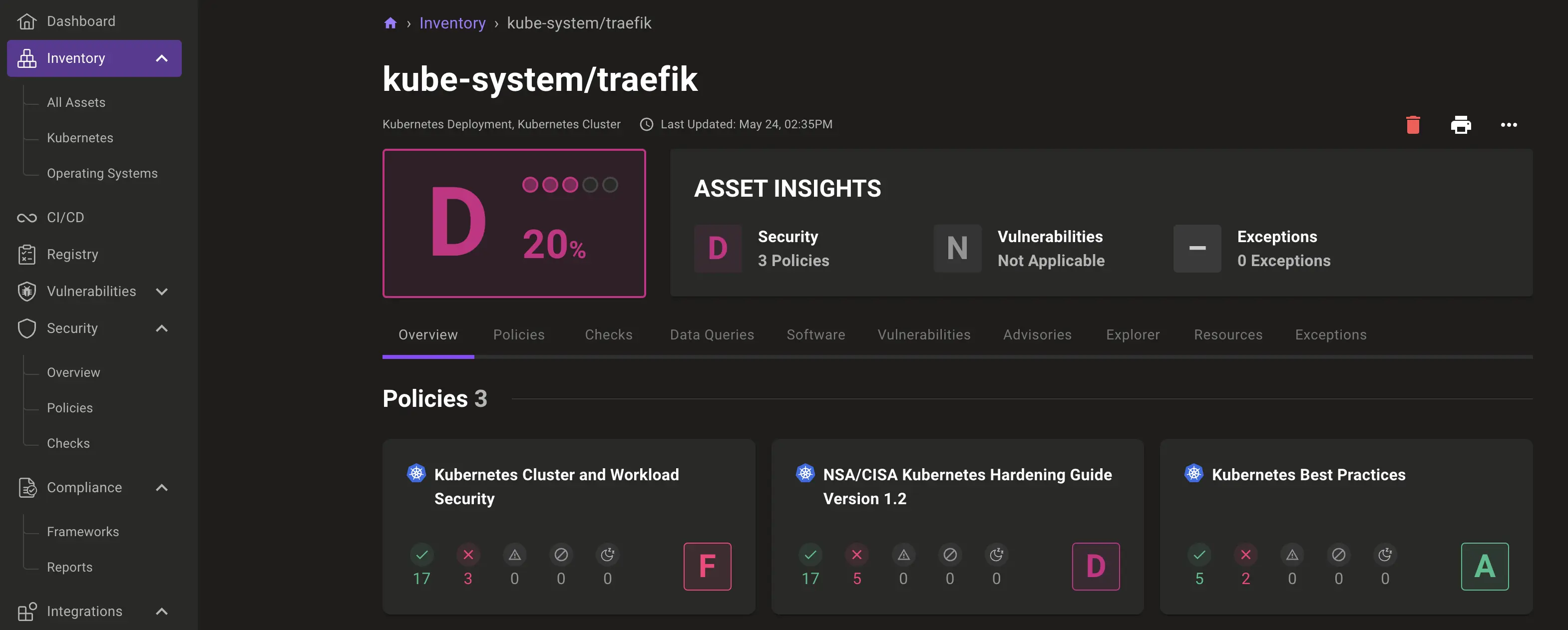1568x630 pixels.
Task: Collapse the Integrations sidebar chevron
Action: click(161, 611)
